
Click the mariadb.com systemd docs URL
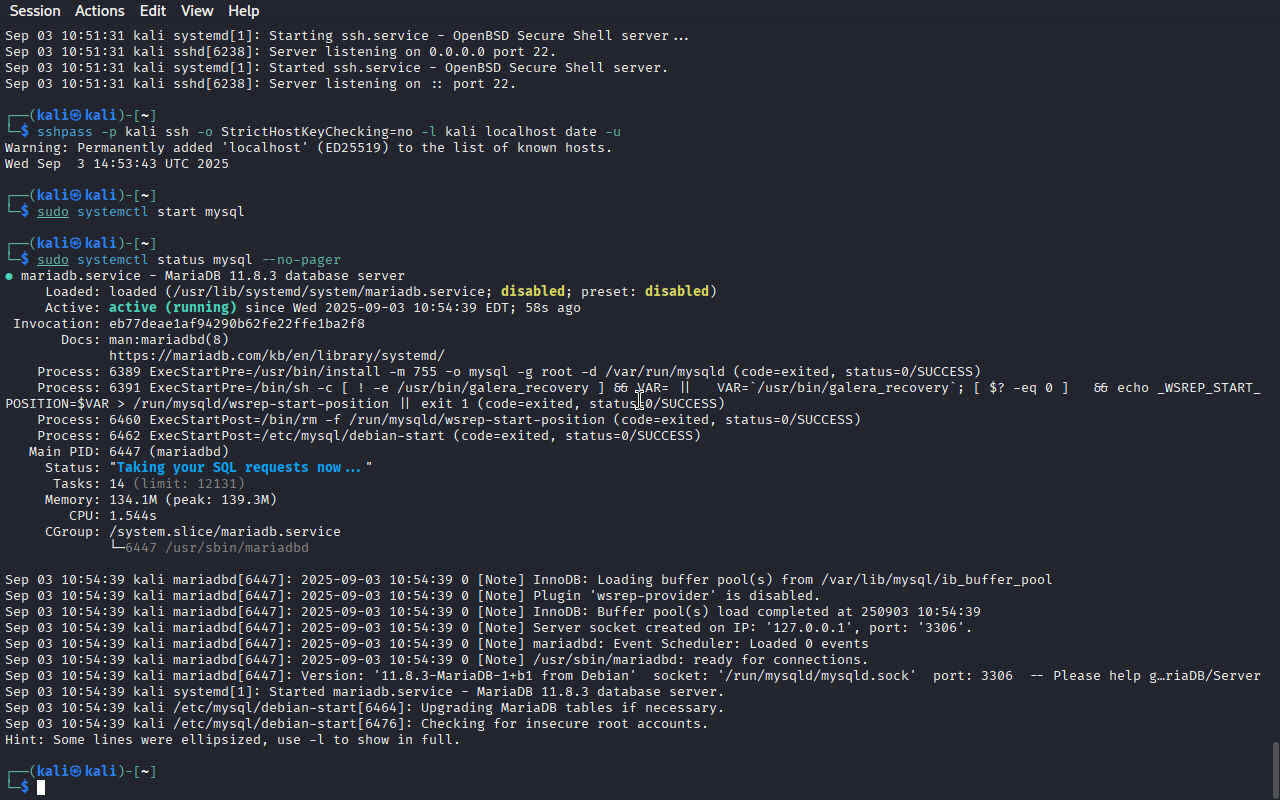pyautogui.click(x=277, y=356)
